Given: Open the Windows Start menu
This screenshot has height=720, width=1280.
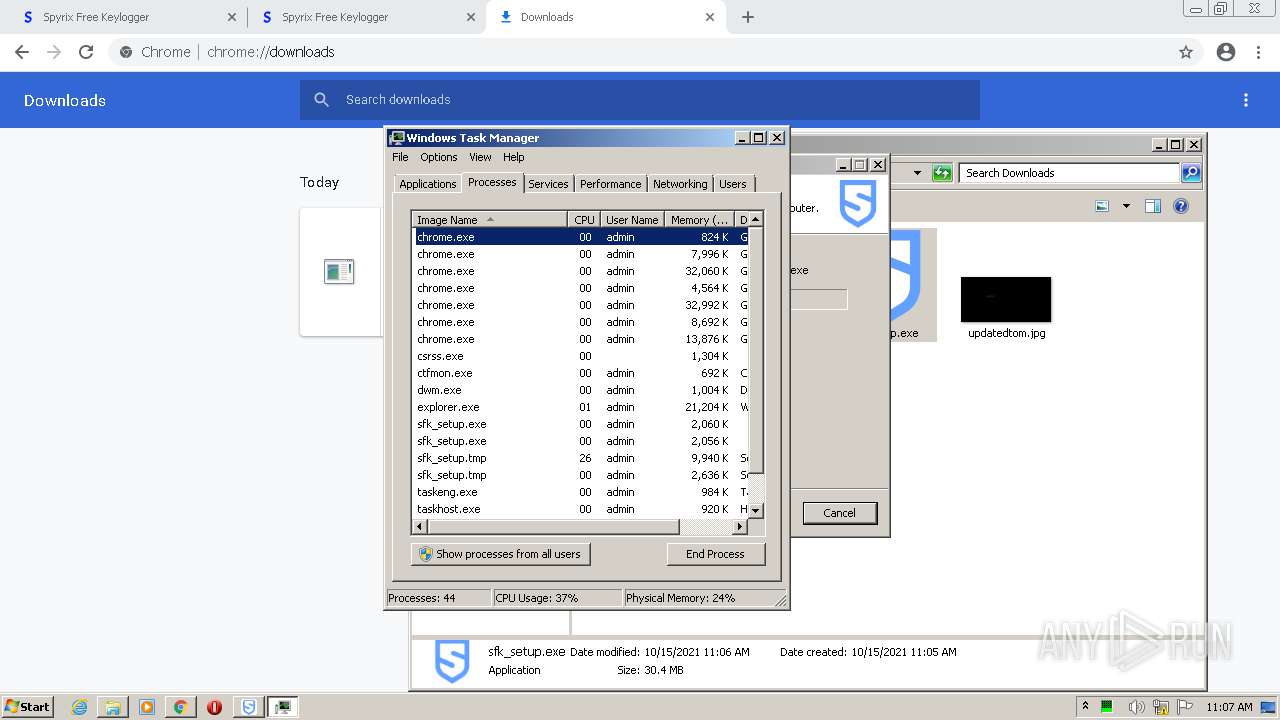Looking at the screenshot, I should [x=27, y=706].
